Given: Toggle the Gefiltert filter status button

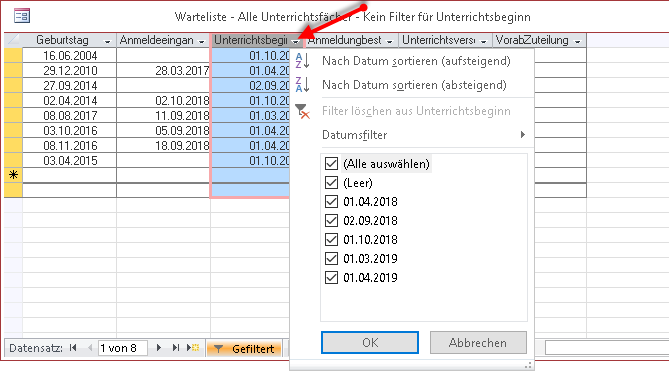Looking at the screenshot, I should coord(244,348).
